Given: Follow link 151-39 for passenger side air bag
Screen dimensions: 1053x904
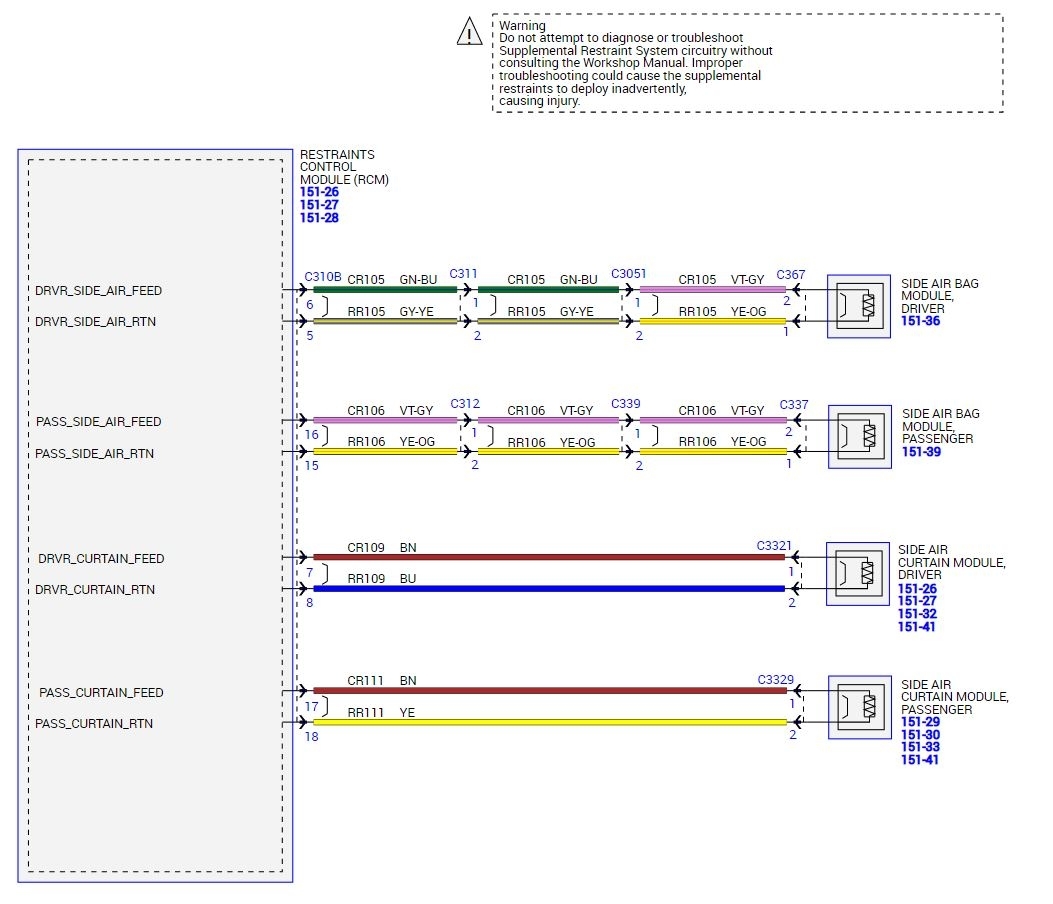Looking at the screenshot, I should [921, 452].
